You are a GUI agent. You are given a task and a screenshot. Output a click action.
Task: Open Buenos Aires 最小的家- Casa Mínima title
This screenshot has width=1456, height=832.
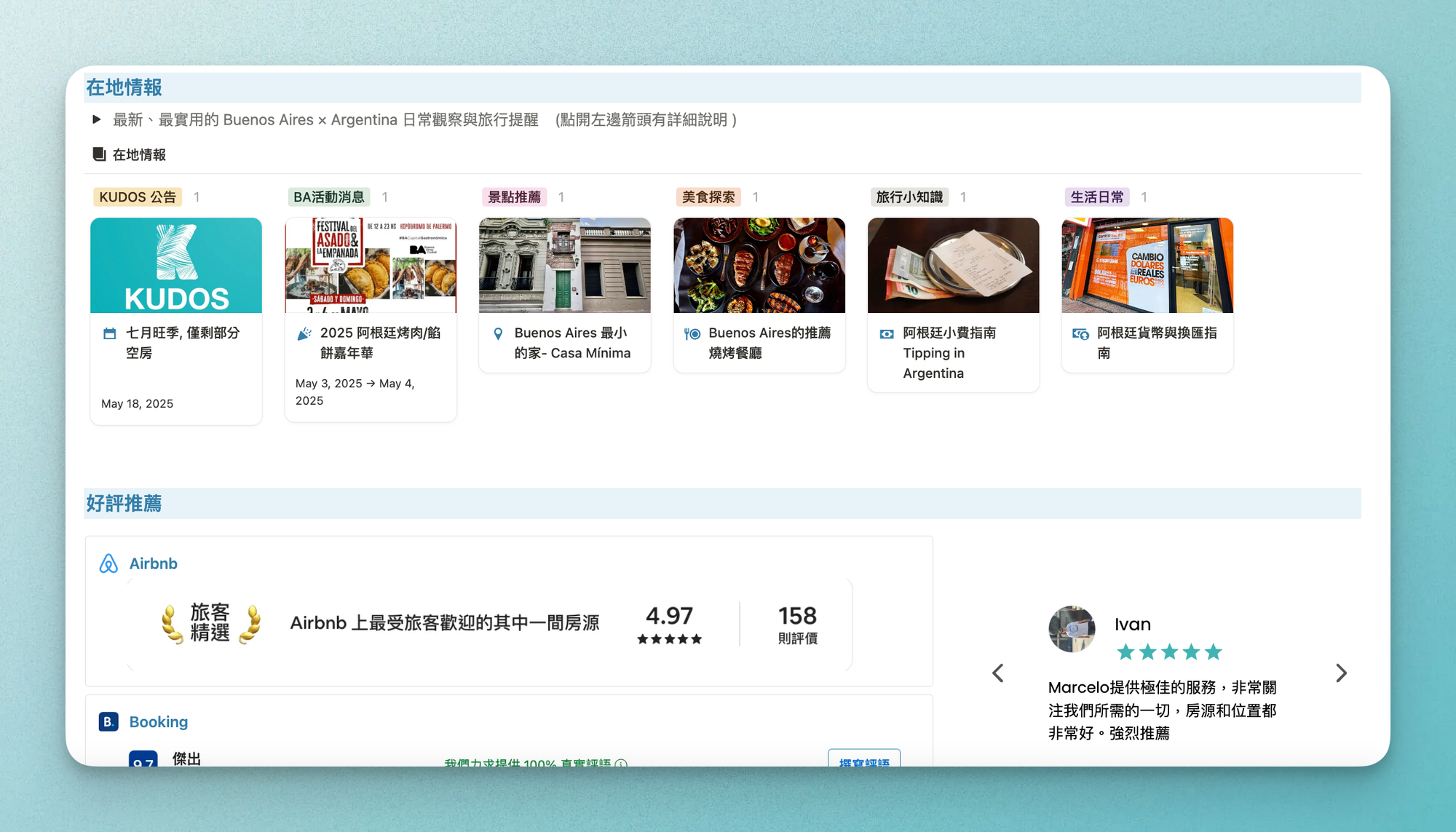click(572, 343)
